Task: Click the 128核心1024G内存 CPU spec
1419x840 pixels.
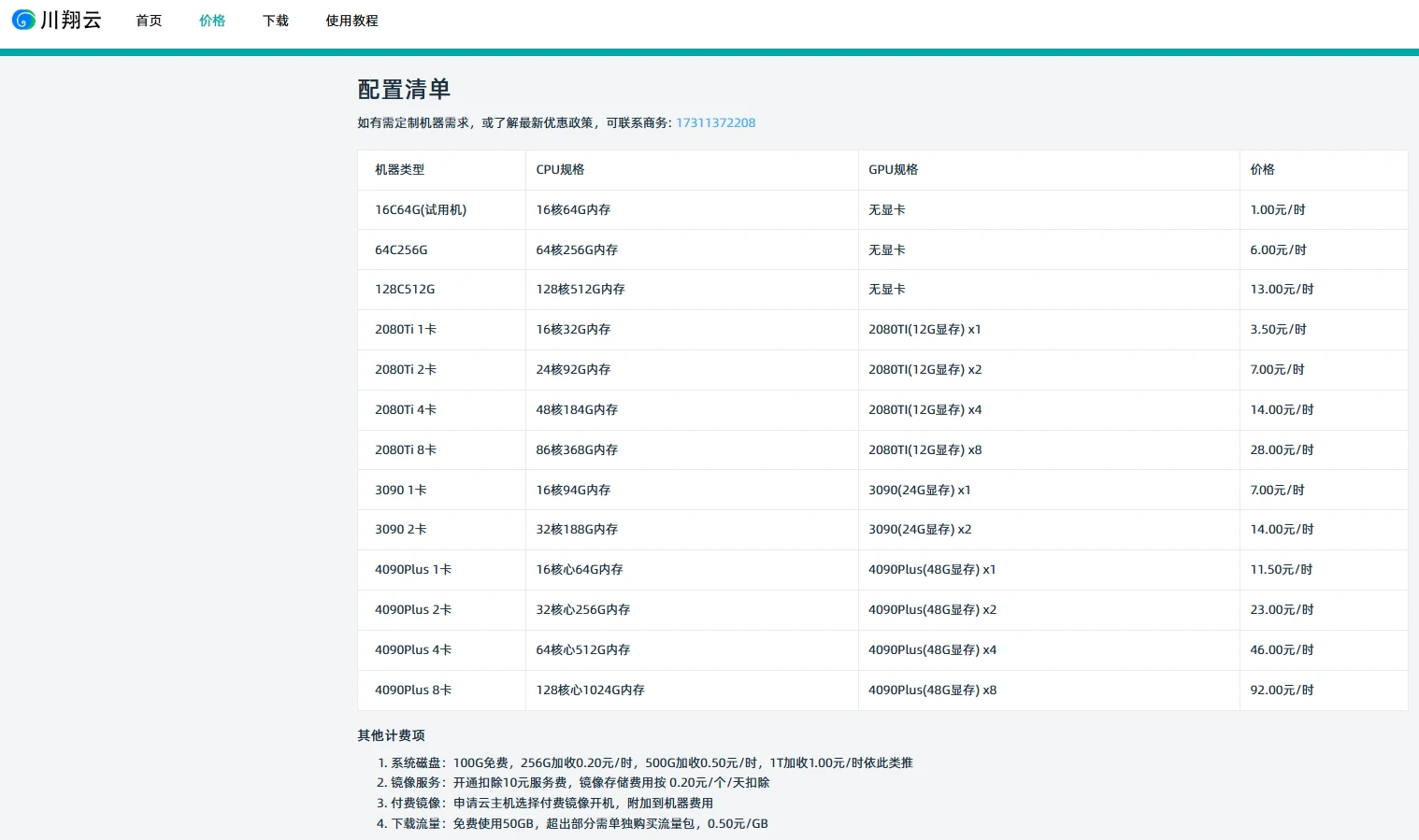Action: [591, 690]
